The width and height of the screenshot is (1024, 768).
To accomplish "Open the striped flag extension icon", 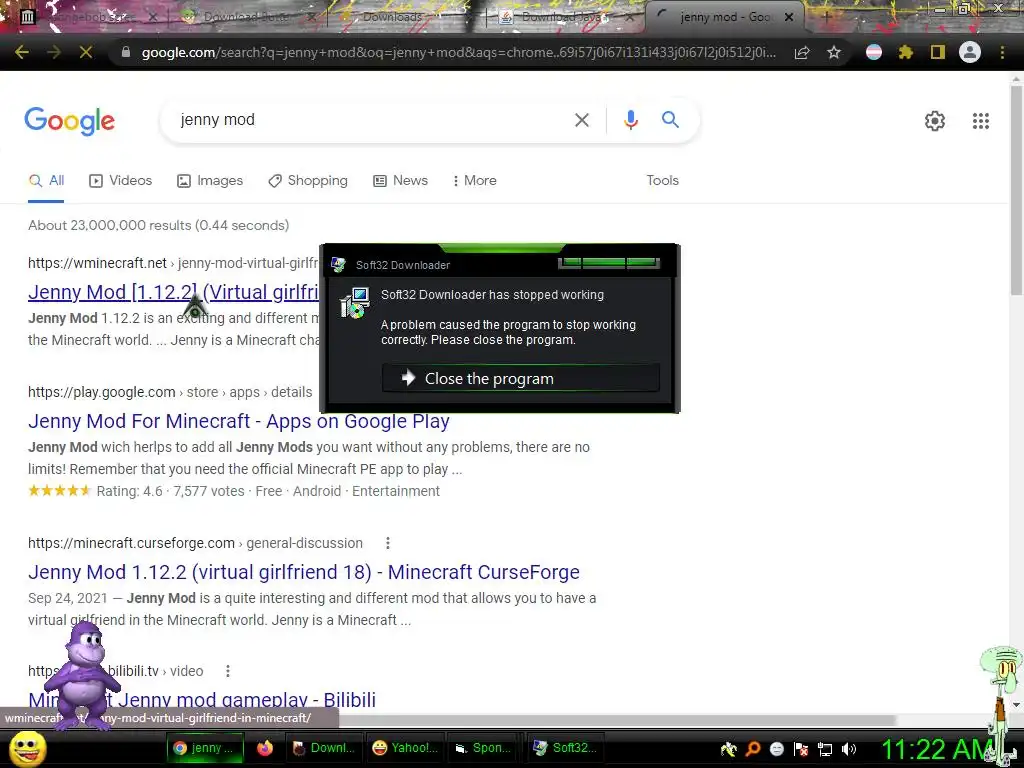I will (x=874, y=52).
